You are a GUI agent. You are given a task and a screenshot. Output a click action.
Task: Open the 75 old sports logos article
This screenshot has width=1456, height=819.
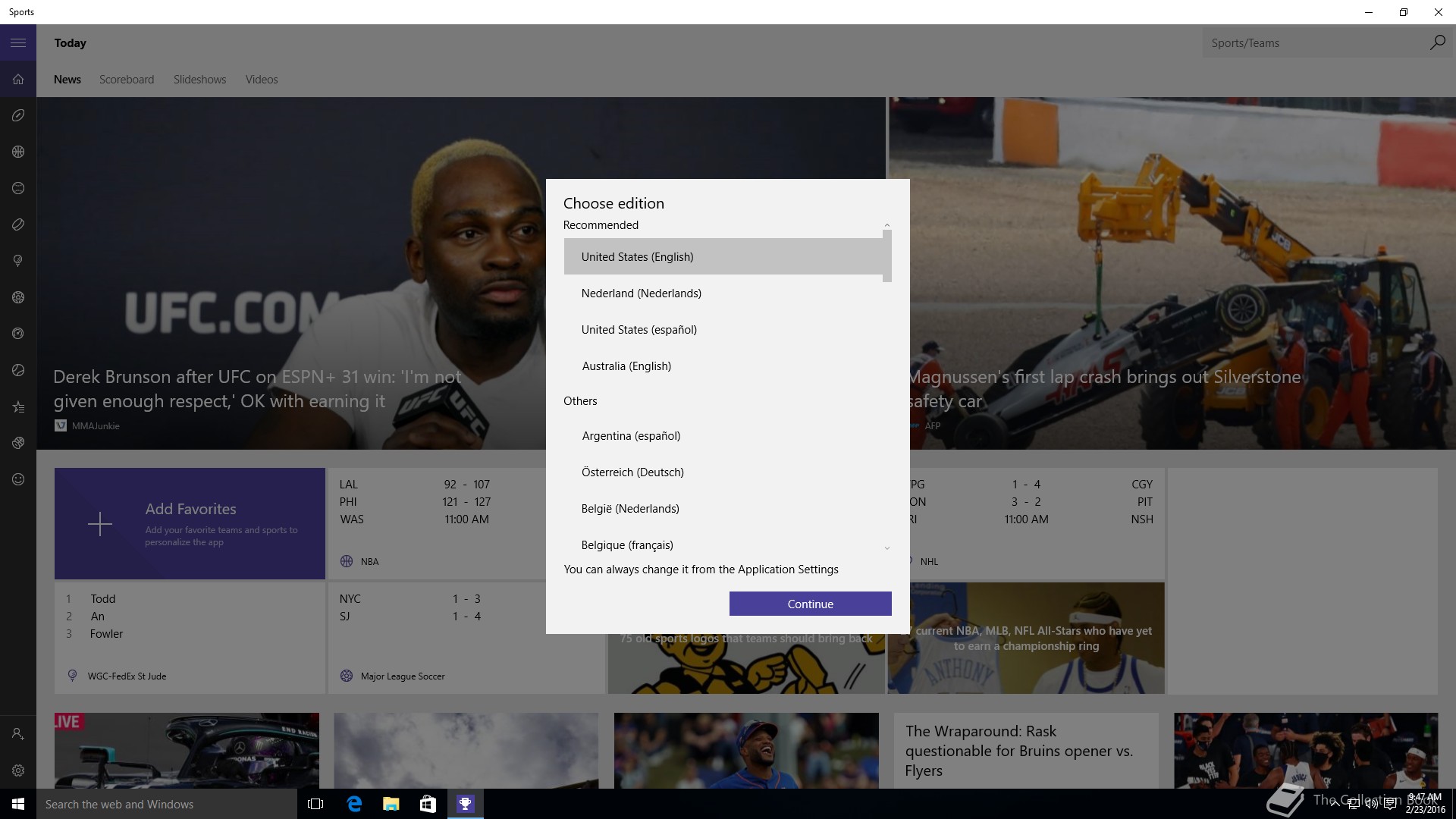[746, 639]
